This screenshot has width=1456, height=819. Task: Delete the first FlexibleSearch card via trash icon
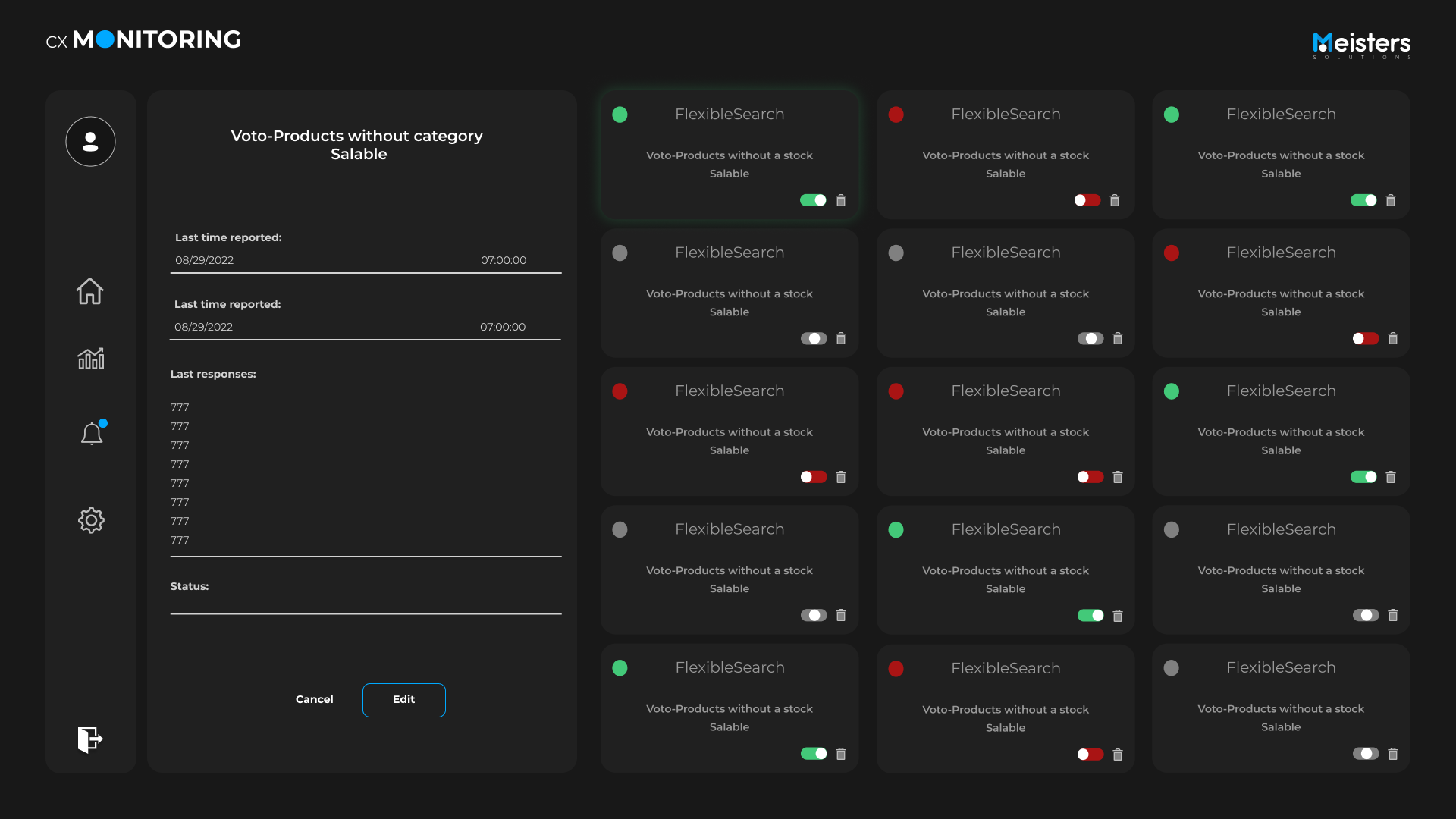pyautogui.click(x=841, y=201)
